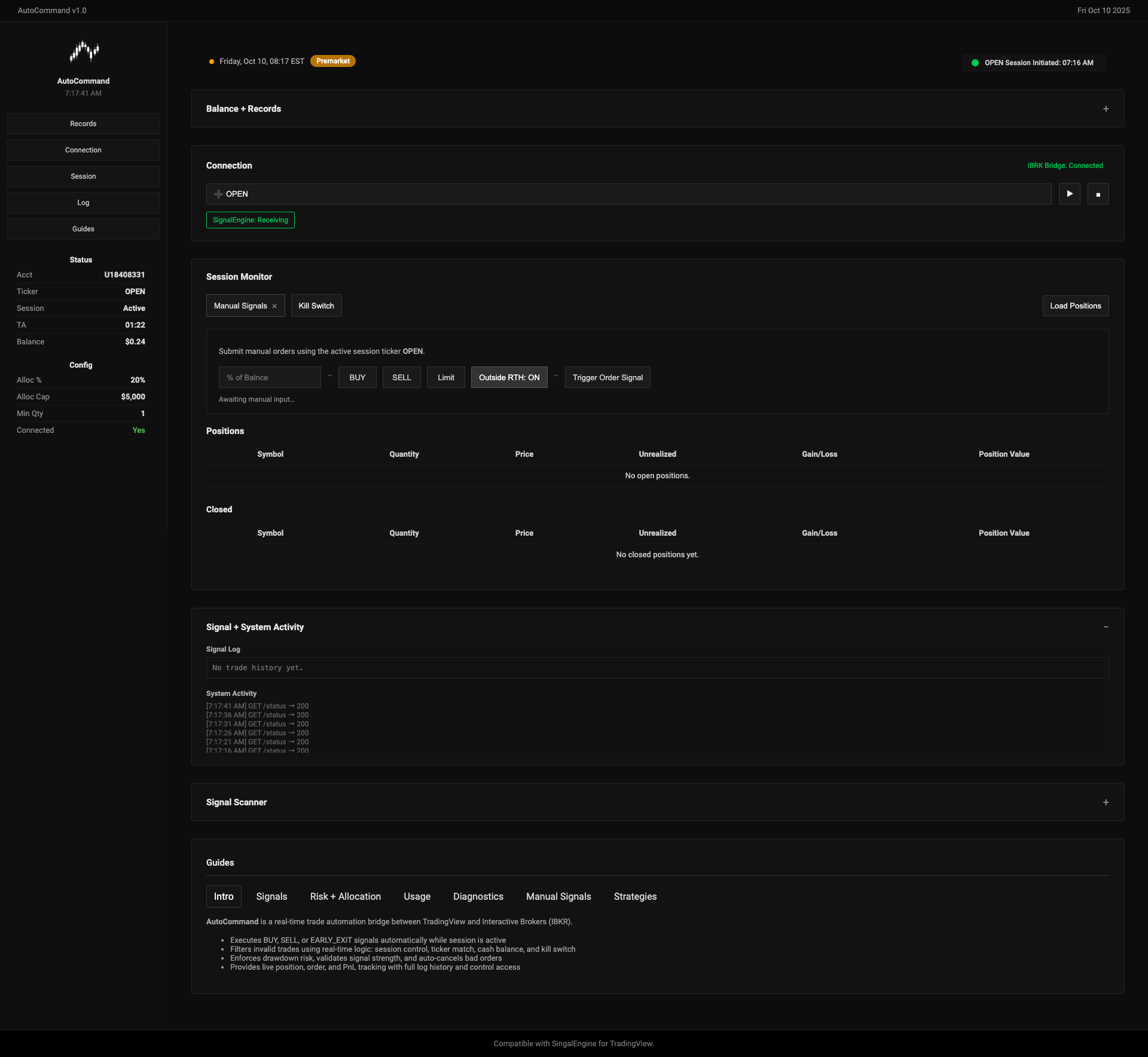Open the Manual Signals guide tab
Image resolution: width=1148 pixels, height=1057 pixels.
558,896
